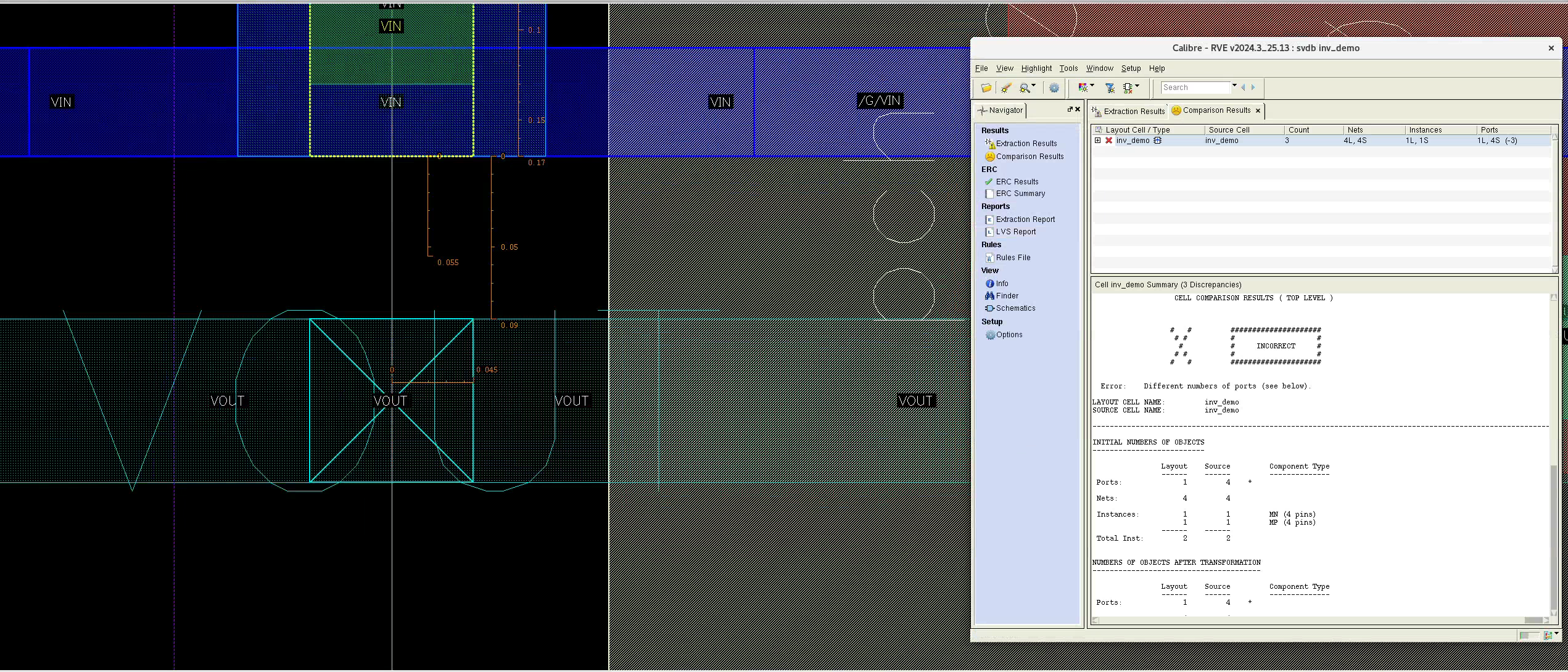Image resolution: width=1568 pixels, height=672 pixels.
Task: Expand the inv_demo result row
Action: pyautogui.click(x=1098, y=141)
